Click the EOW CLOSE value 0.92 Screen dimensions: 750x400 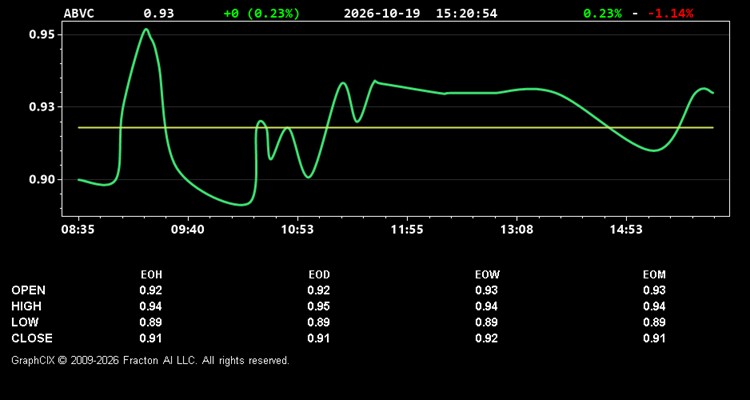[486, 338]
